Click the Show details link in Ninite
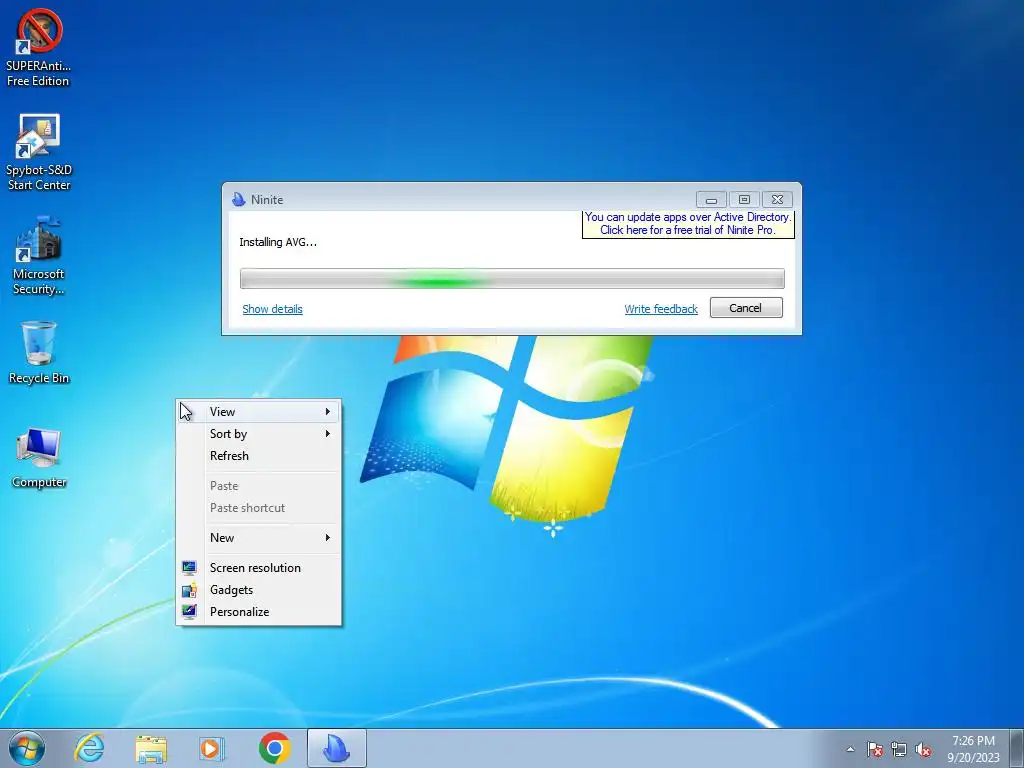This screenshot has height=768, width=1024. (272, 309)
